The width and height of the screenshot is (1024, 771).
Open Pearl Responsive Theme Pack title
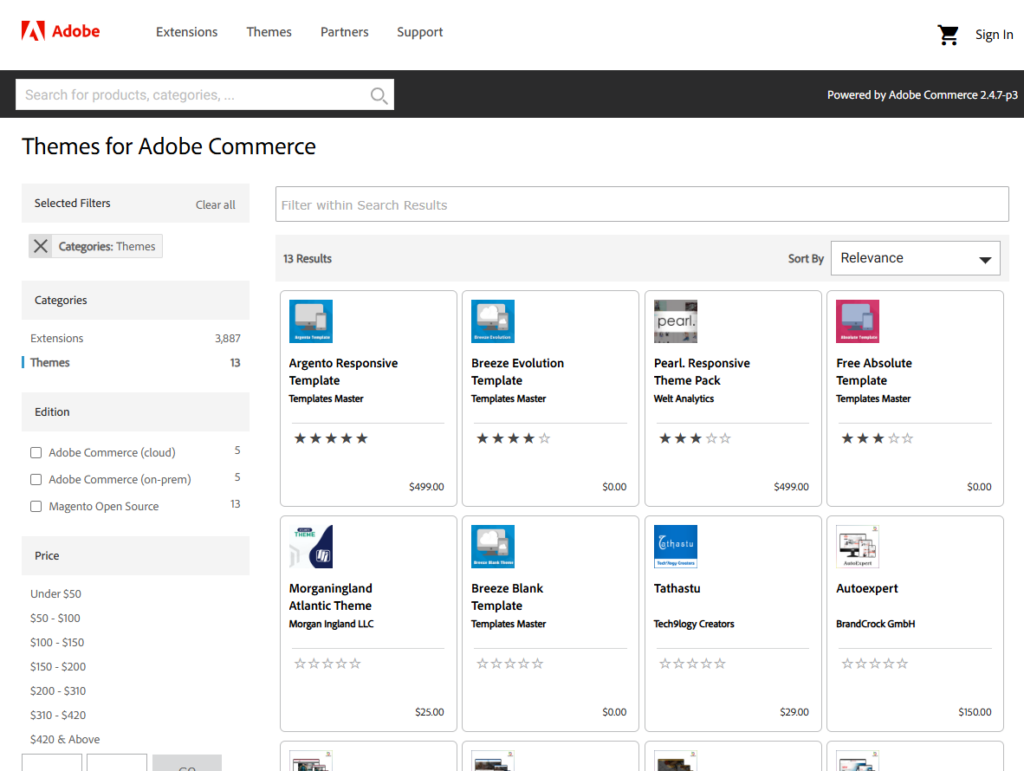(701, 371)
